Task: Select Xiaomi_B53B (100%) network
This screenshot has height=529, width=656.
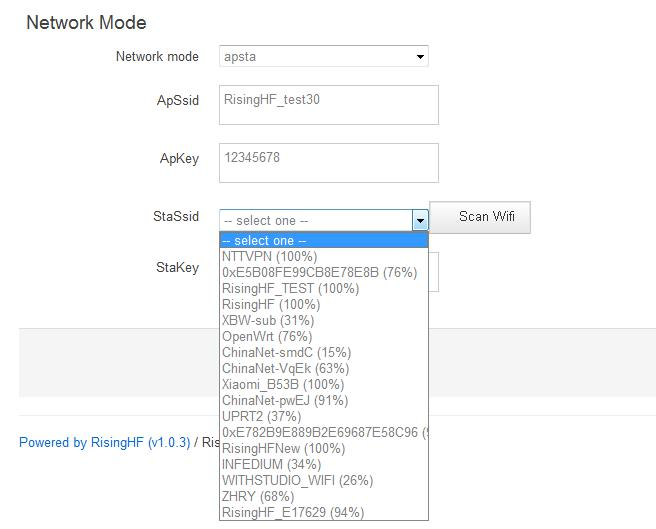Action: (323, 384)
